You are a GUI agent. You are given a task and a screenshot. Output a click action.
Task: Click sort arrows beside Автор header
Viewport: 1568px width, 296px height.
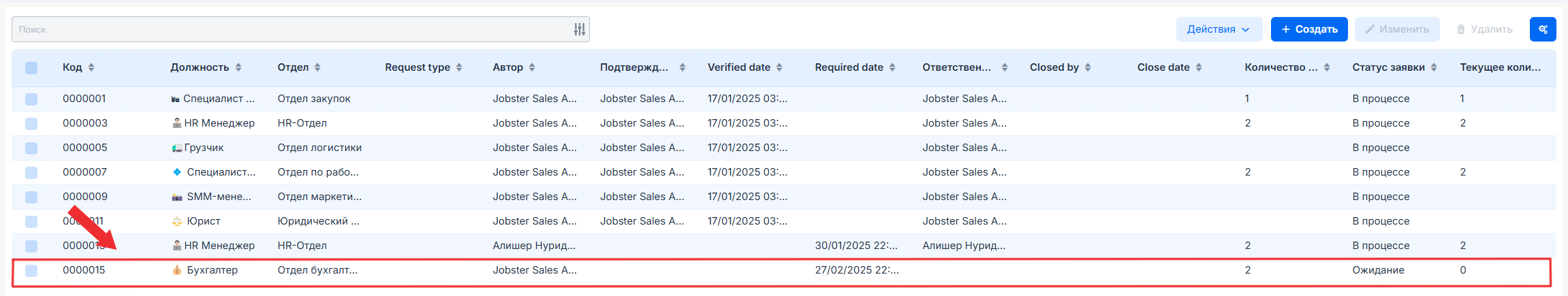point(532,67)
